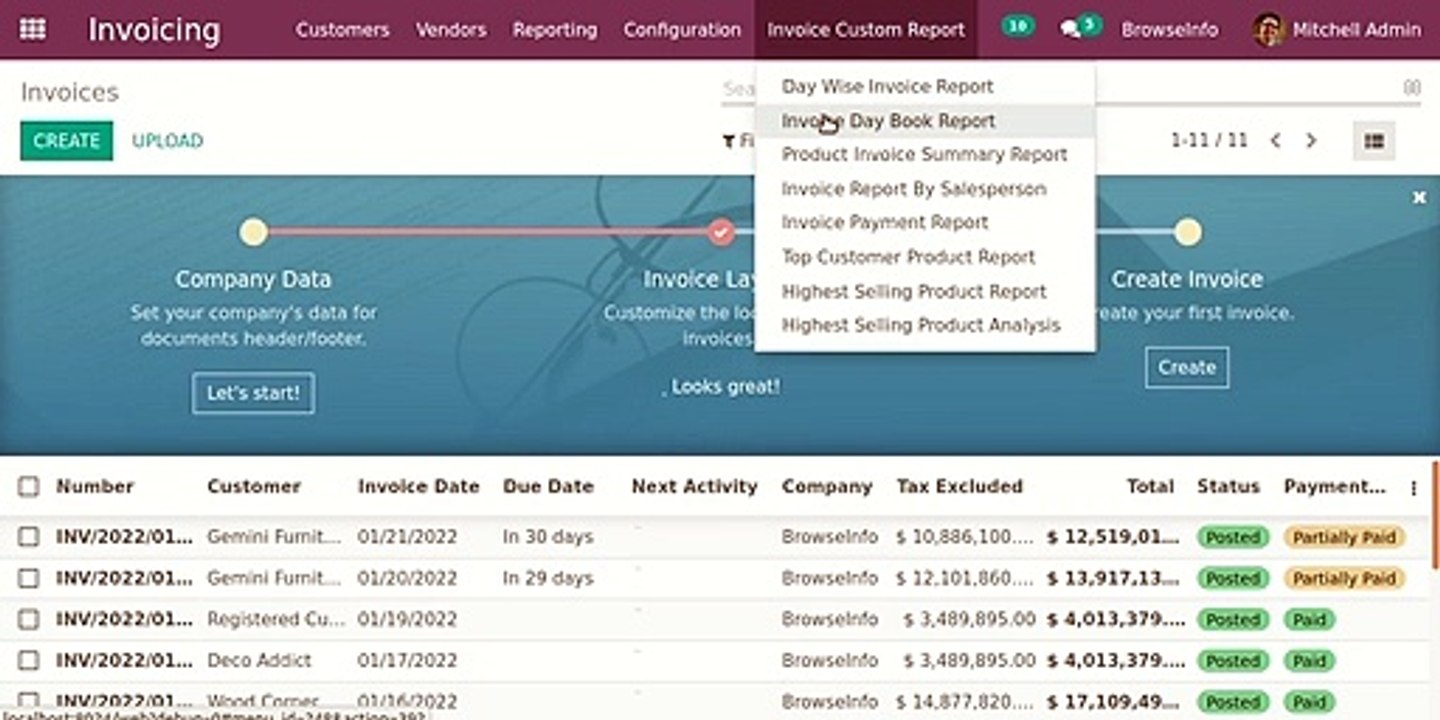1440x720 pixels.
Task: Open the BrowseInfo company switcher
Action: pos(1169,30)
